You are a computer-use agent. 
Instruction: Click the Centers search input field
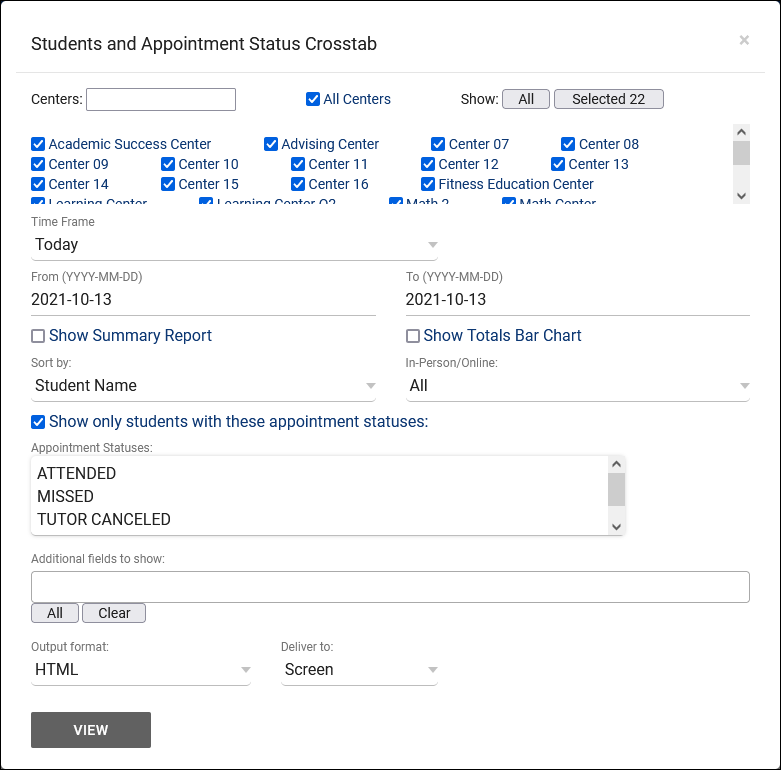coord(161,99)
